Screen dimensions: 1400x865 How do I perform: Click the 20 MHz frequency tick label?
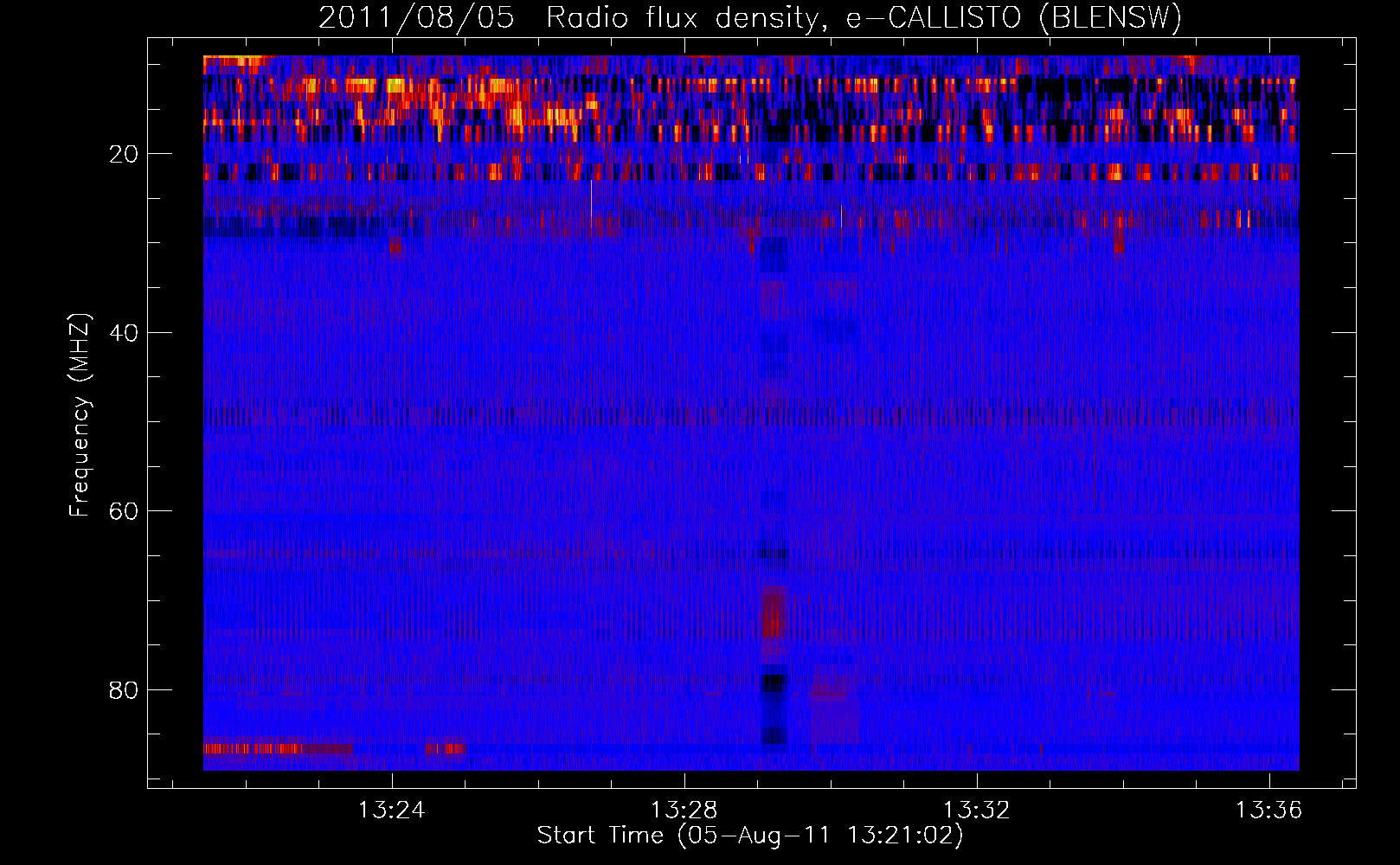pyautogui.click(x=125, y=154)
